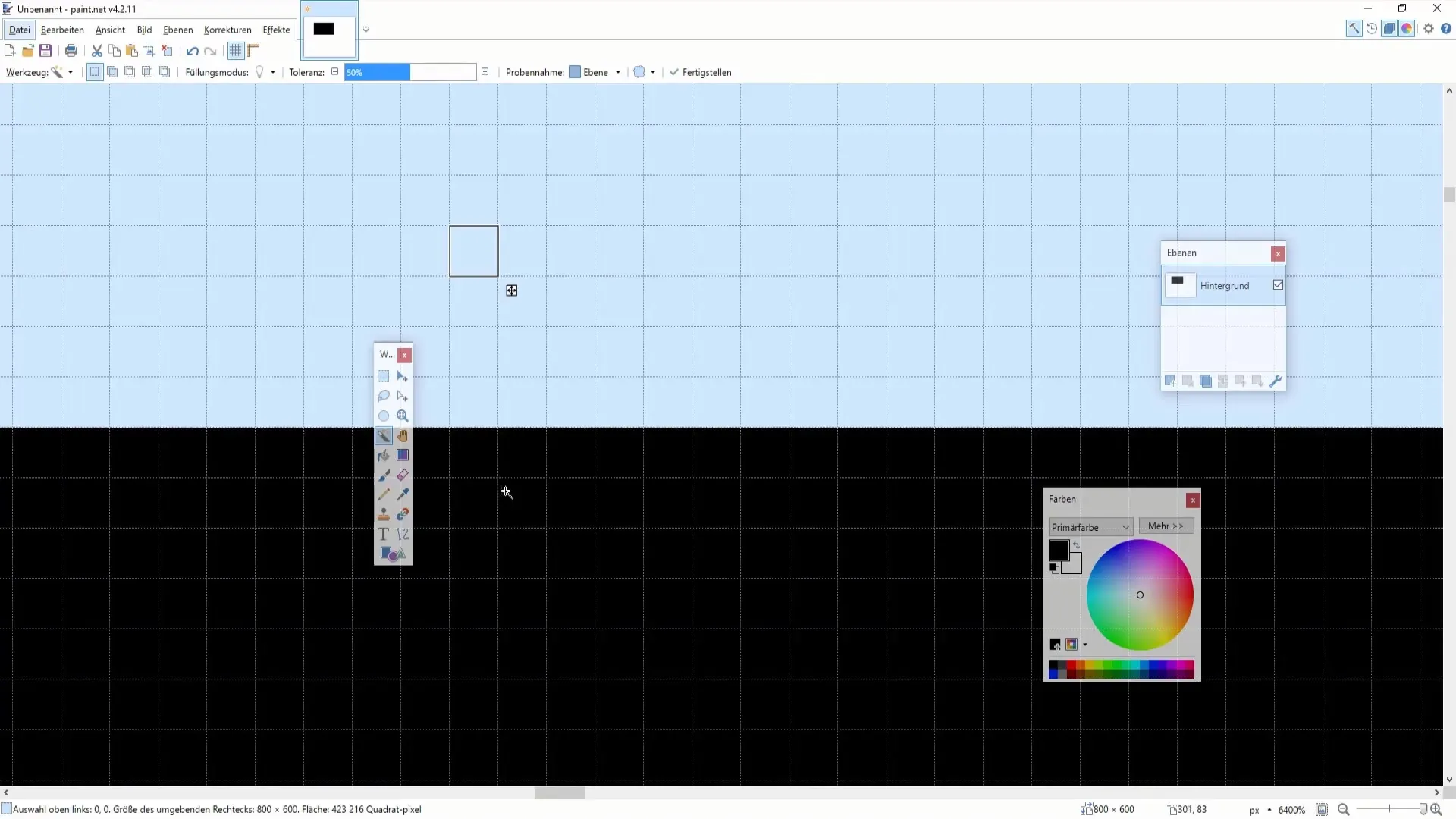The height and width of the screenshot is (819, 1456).
Task: Toggle Hintergrund layer visibility checkbox
Action: pyautogui.click(x=1278, y=285)
